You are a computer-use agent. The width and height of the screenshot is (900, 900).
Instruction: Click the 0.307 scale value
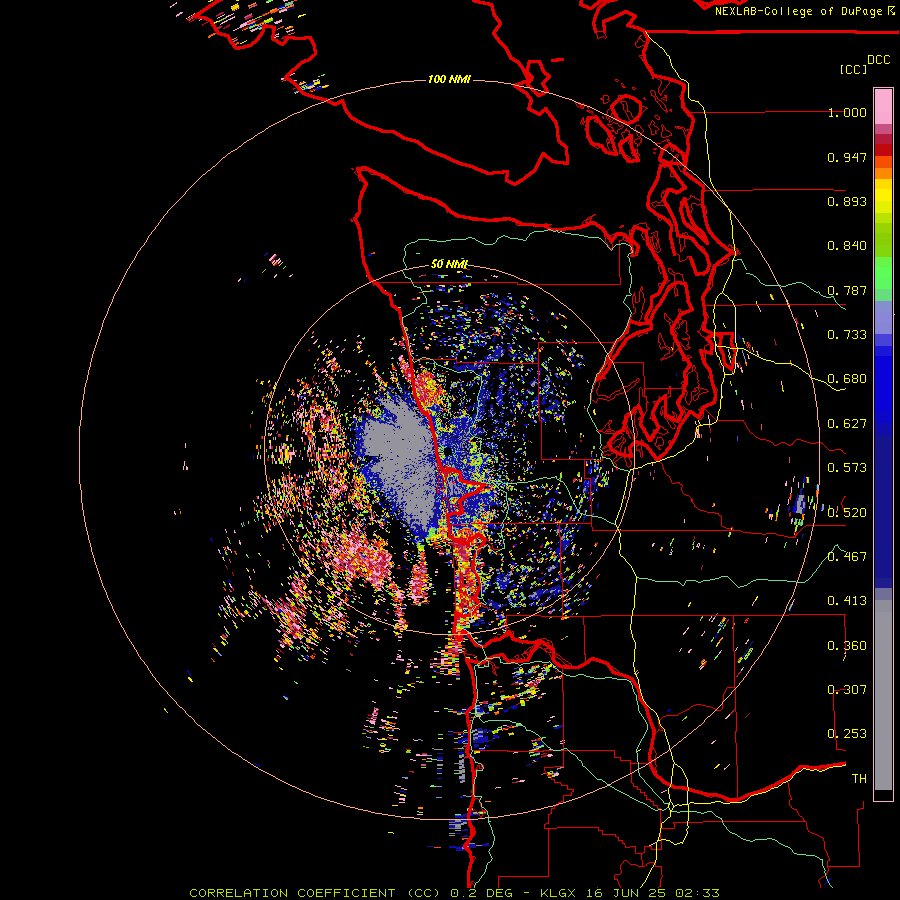tap(847, 690)
